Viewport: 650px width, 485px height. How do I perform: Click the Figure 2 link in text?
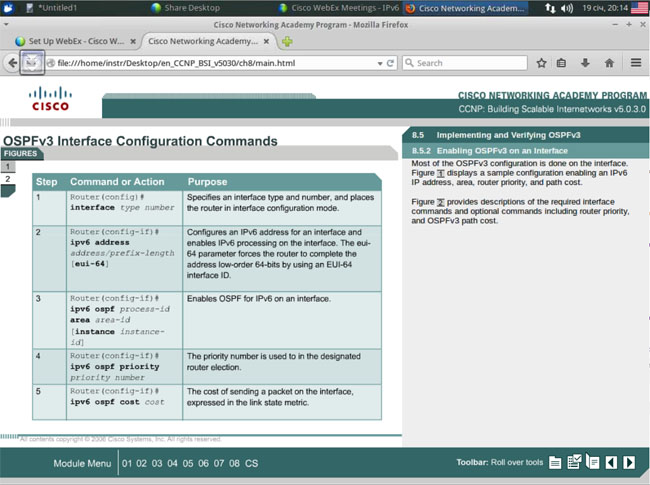coord(441,201)
